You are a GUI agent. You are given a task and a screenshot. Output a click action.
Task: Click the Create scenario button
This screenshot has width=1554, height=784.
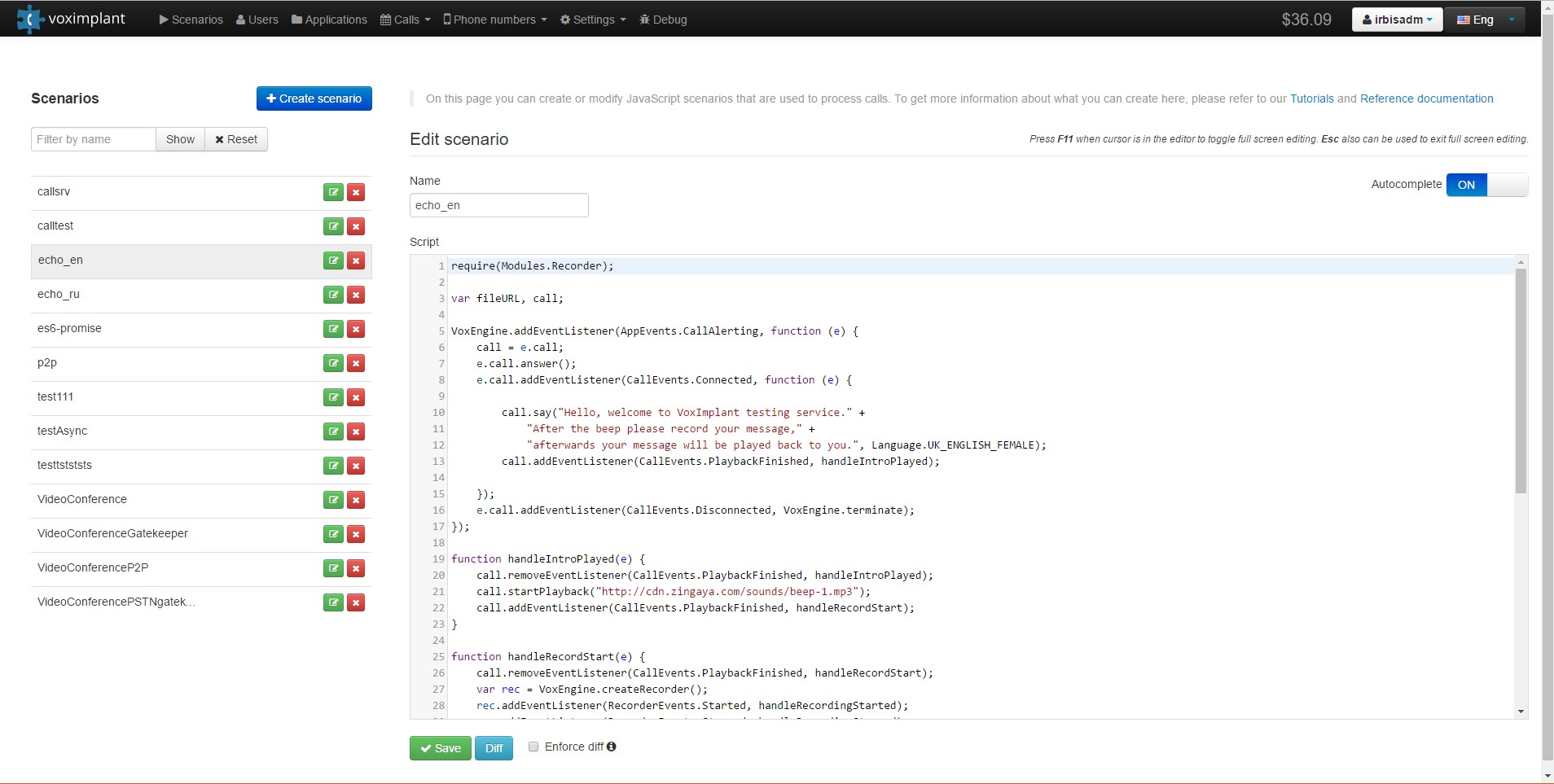point(314,99)
